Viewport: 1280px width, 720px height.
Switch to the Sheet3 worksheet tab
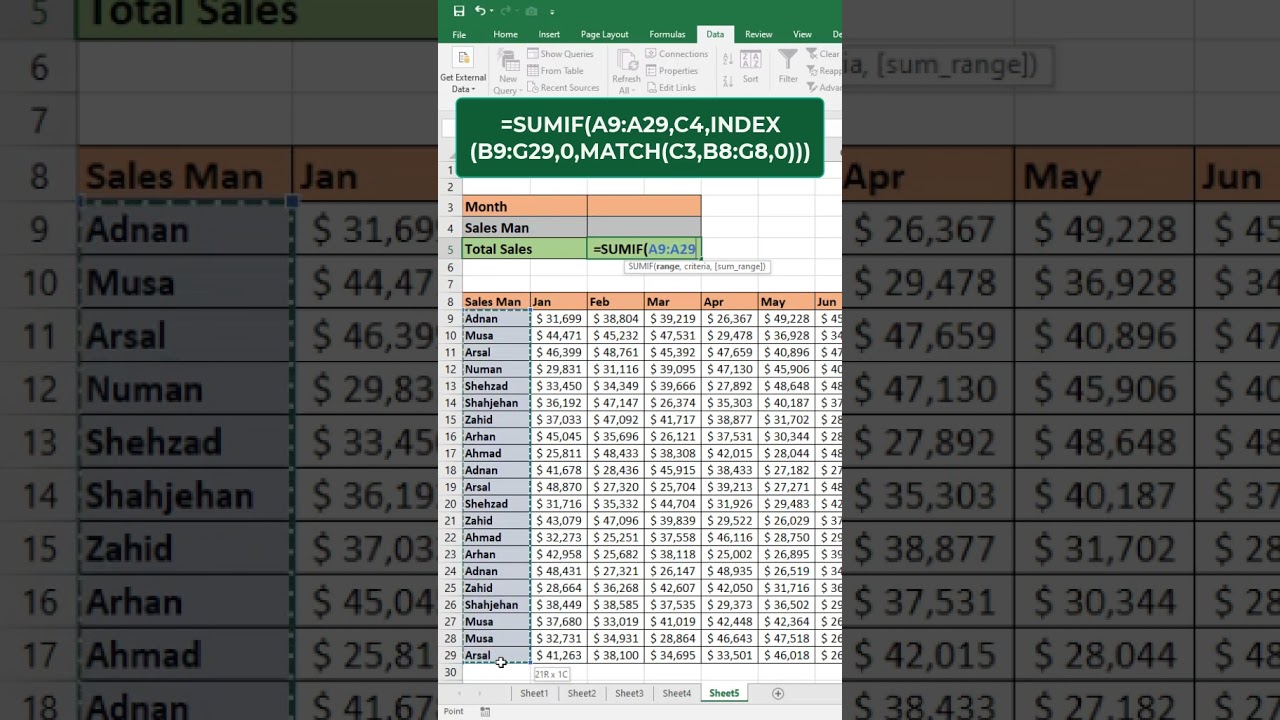(x=629, y=693)
